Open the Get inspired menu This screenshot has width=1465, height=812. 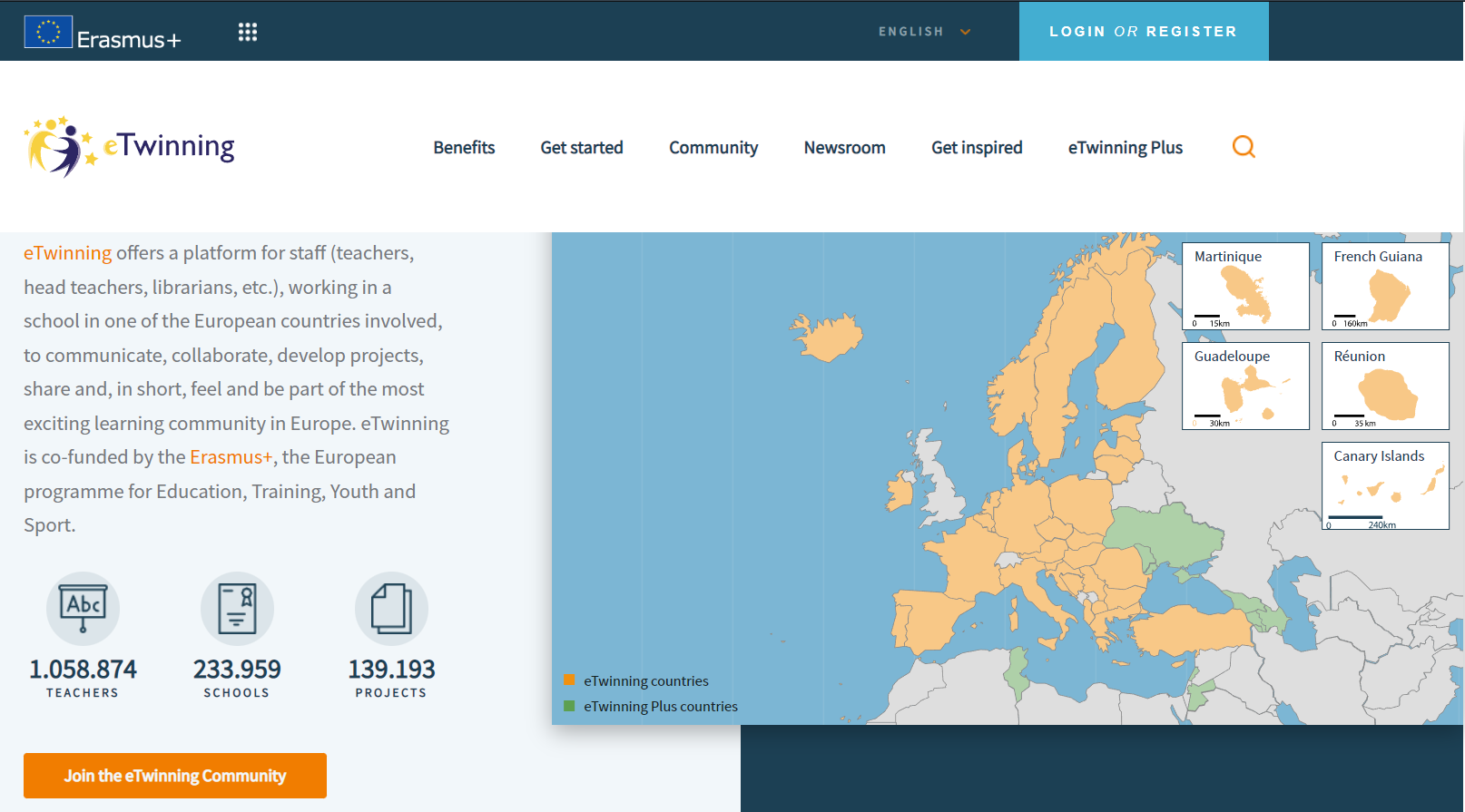(x=977, y=148)
